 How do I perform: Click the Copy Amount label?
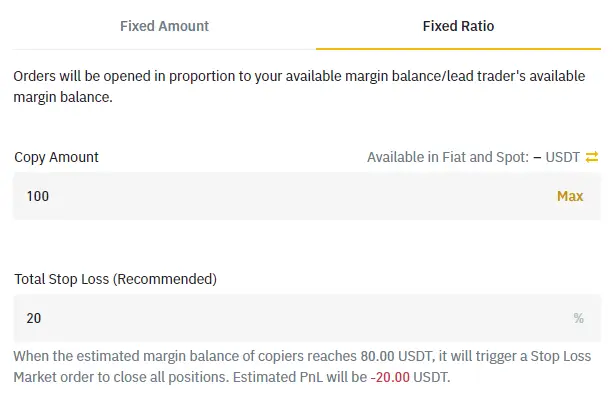[56, 157]
